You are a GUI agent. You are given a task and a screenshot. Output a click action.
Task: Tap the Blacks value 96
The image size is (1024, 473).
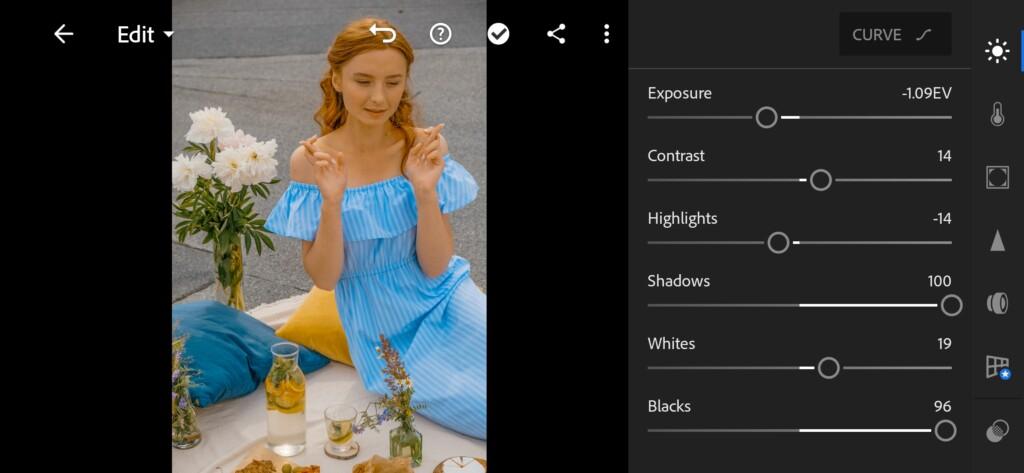pos(942,407)
